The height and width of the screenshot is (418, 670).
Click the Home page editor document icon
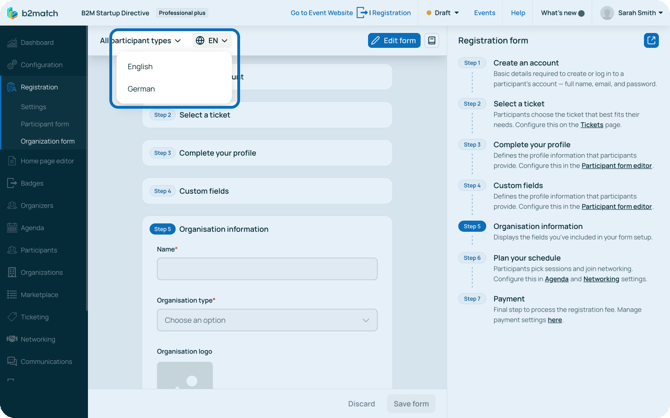[12, 161]
